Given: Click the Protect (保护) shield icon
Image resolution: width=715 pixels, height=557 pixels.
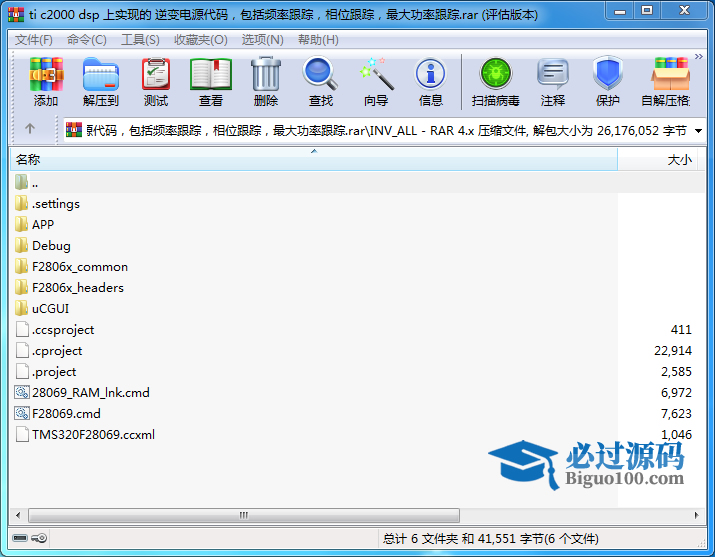Looking at the screenshot, I should [608, 81].
